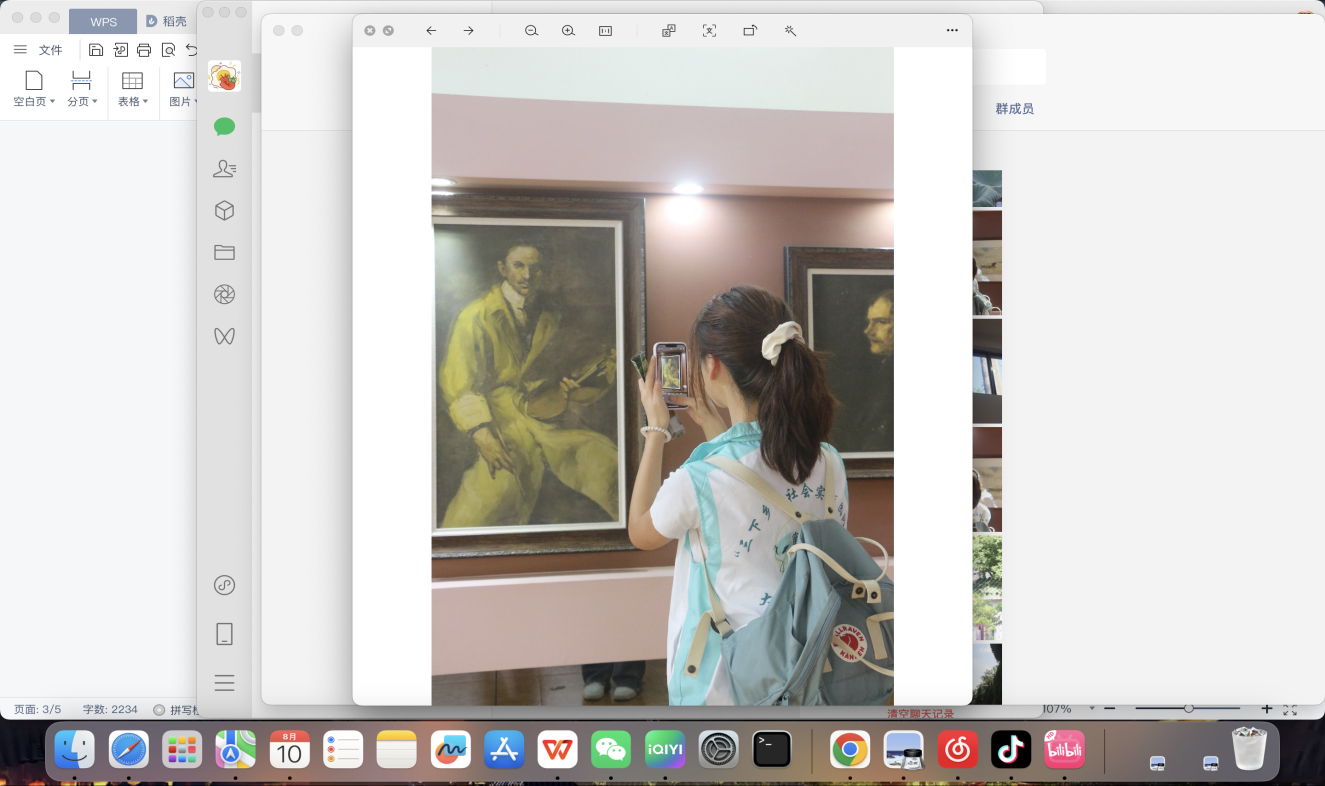The image size is (1325, 786).
Task: Open WeChat mini programs icon
Action: coord(224,585)
